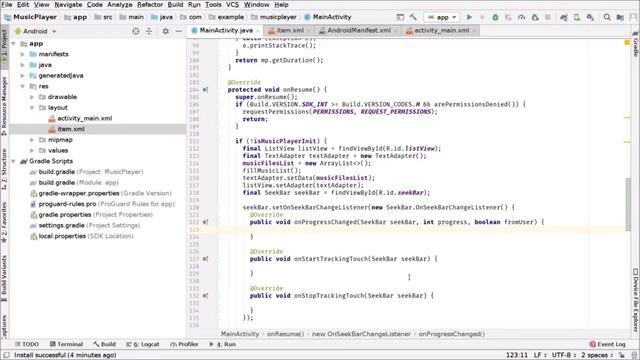Click the yellow warning indicator atop editor
This screenshot has height=360, width=640.
(627, 42)
